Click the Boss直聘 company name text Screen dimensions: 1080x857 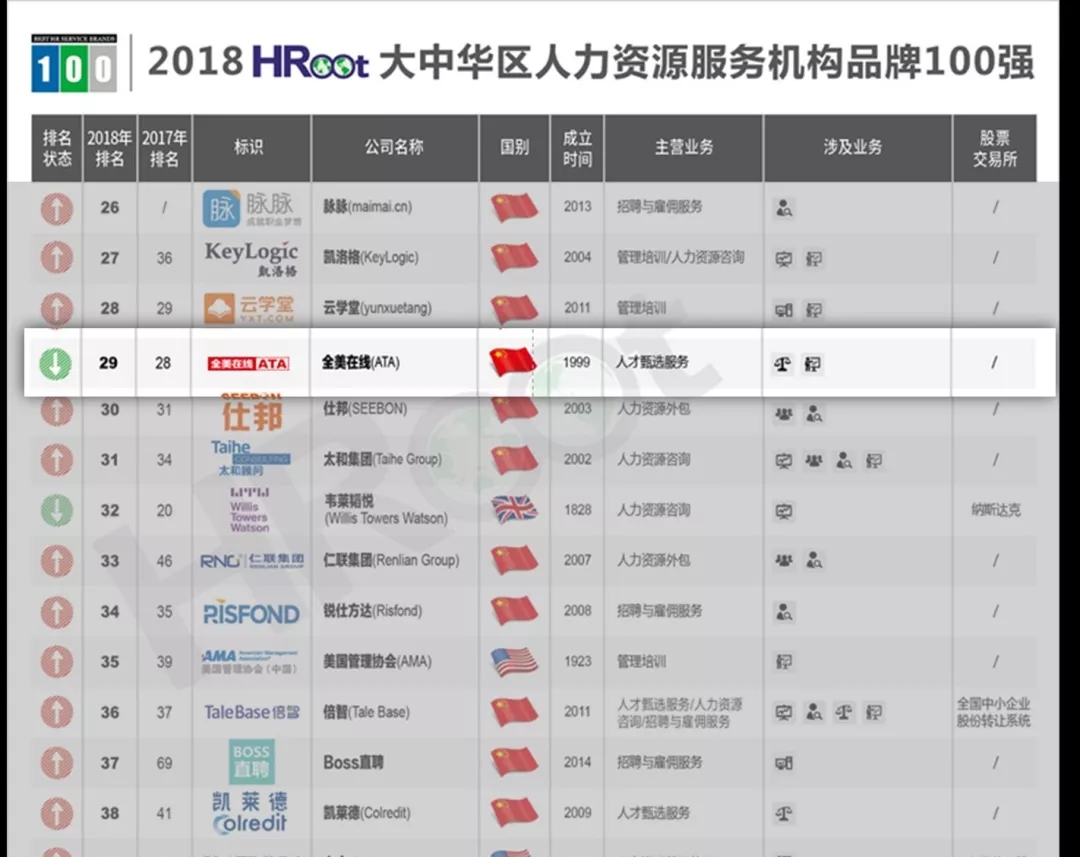pos(353,763)
